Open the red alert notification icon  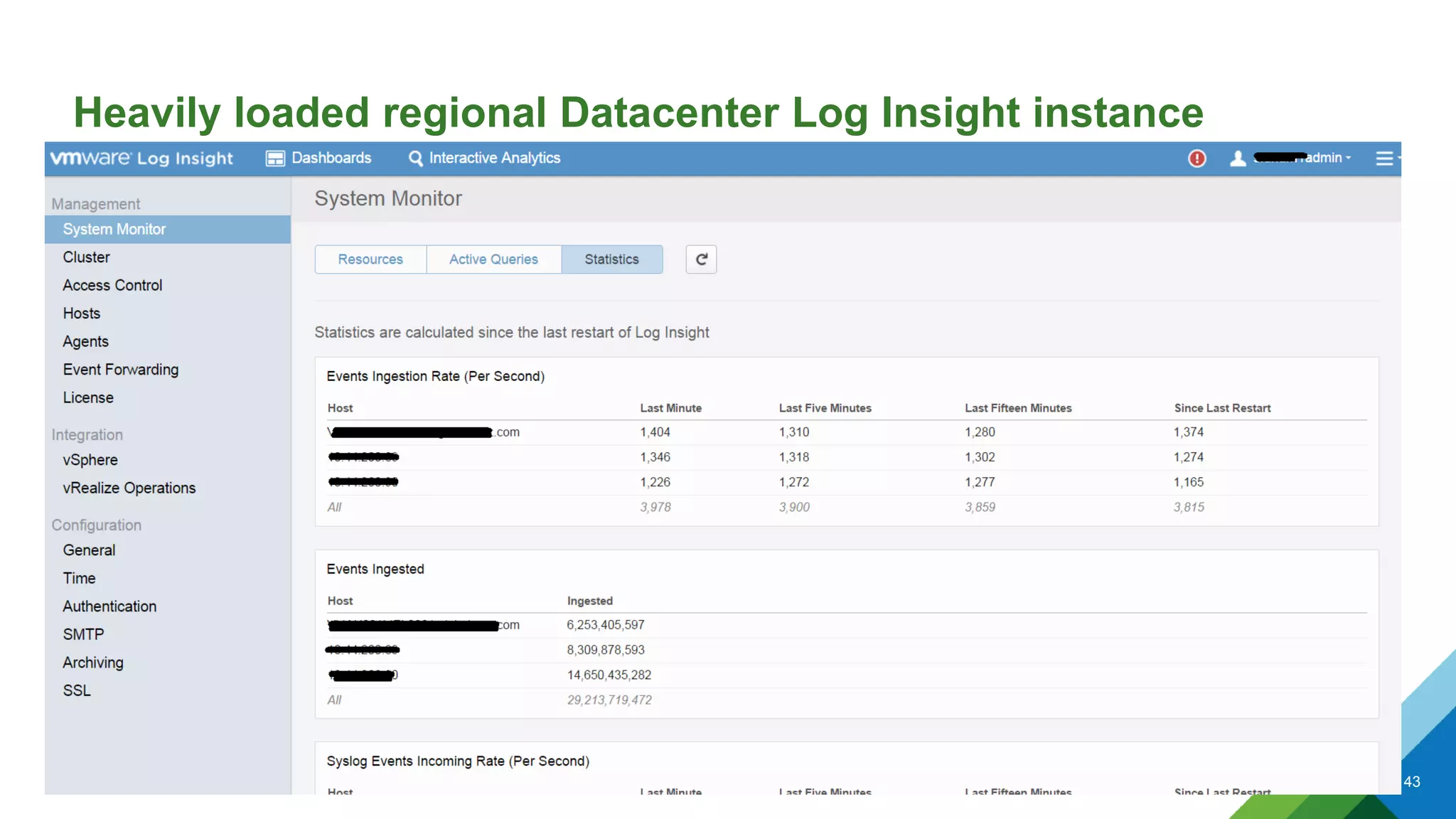pyautogui.click(x=1197, y=159)
